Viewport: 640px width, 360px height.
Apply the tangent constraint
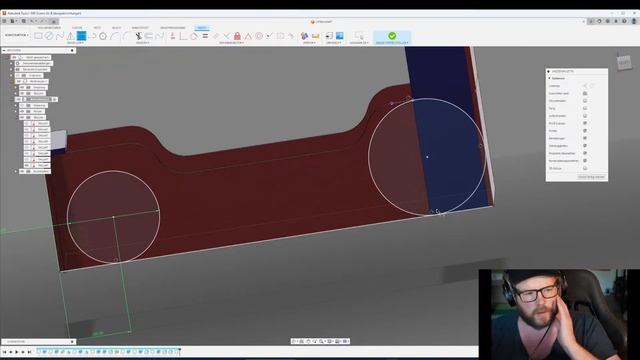(x=194, y=36)
